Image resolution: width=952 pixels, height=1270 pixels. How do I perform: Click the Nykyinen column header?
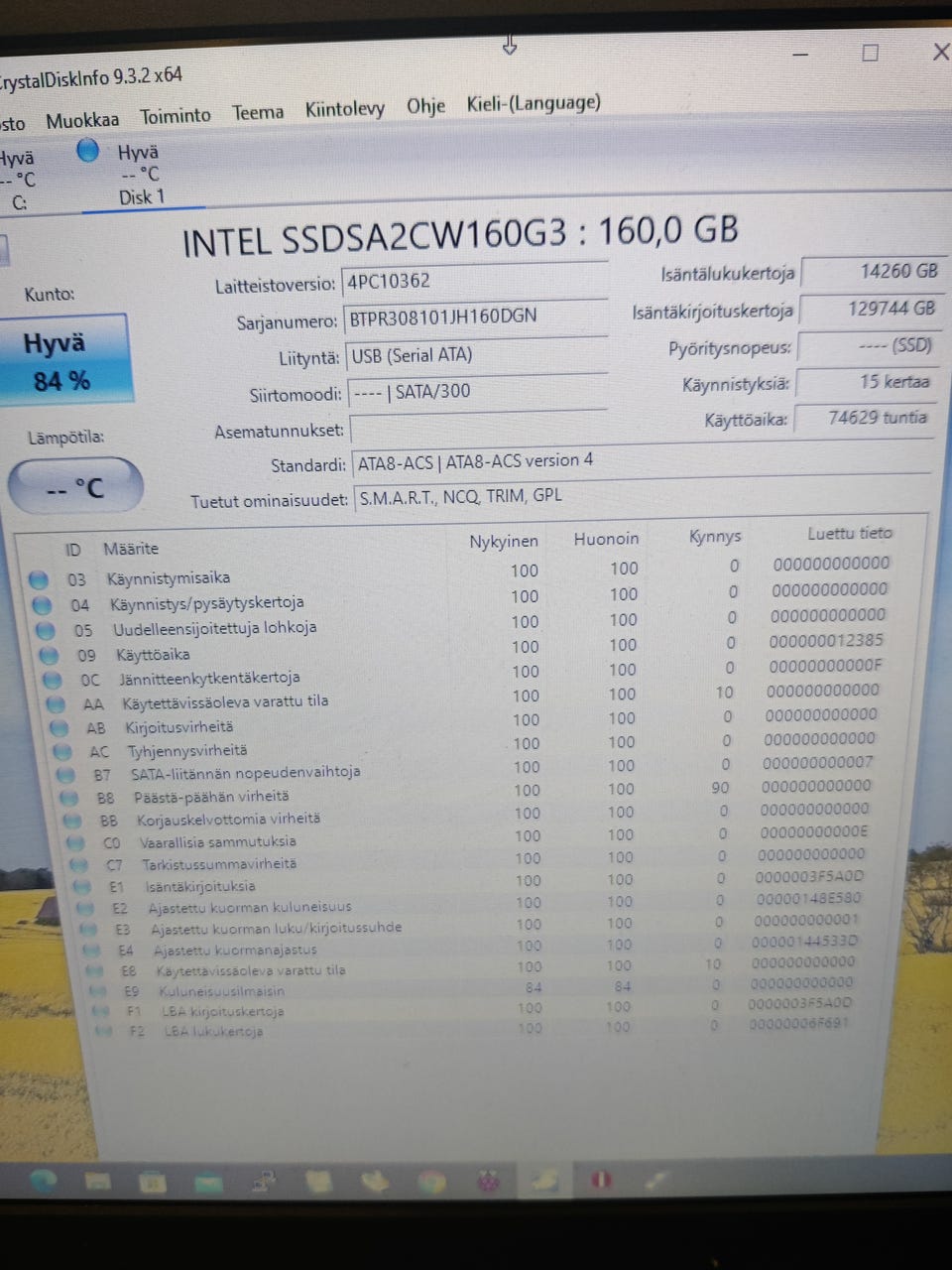(x=504, y=542)
